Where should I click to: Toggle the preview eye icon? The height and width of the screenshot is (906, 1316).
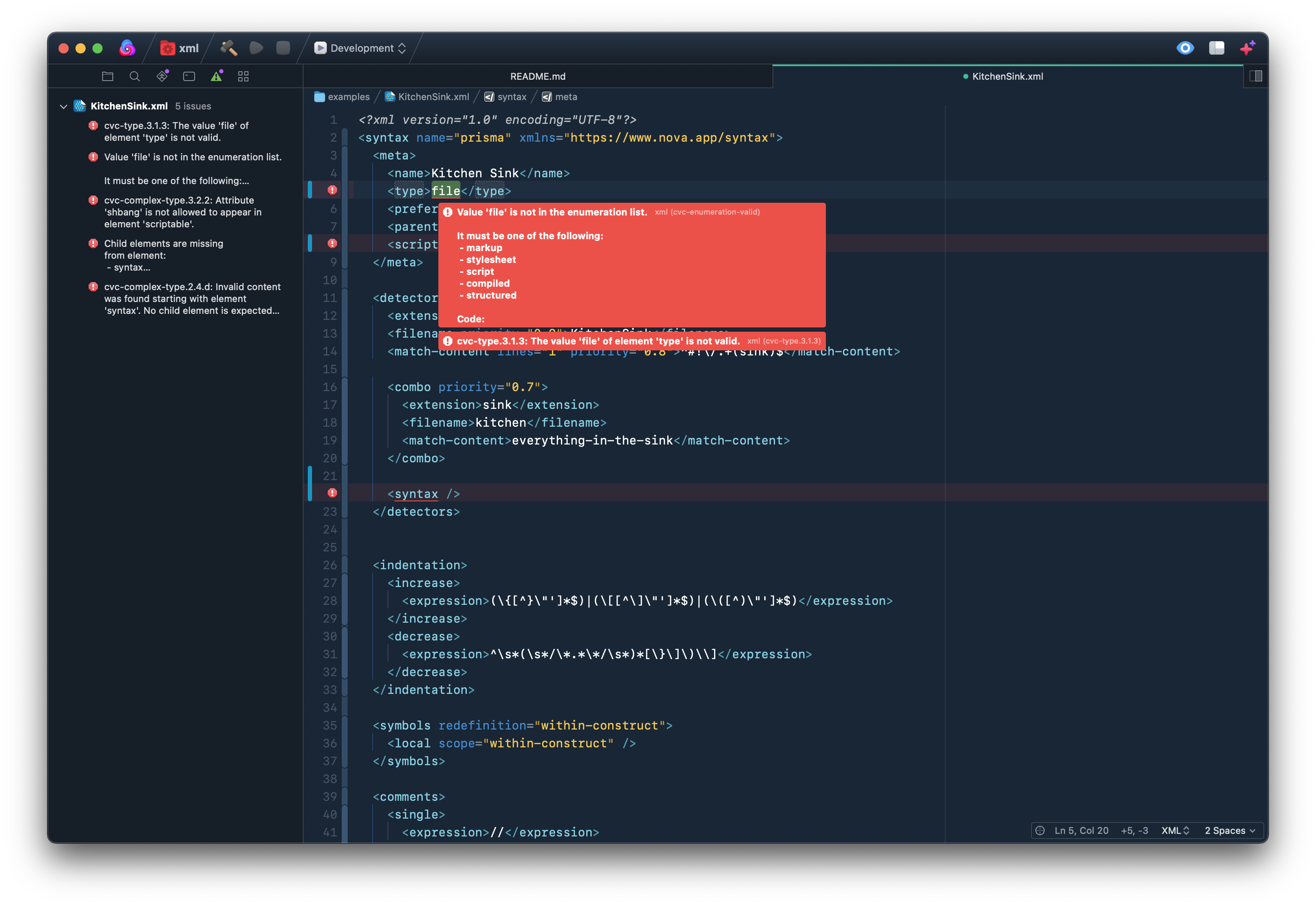[x=1185, y=48]
